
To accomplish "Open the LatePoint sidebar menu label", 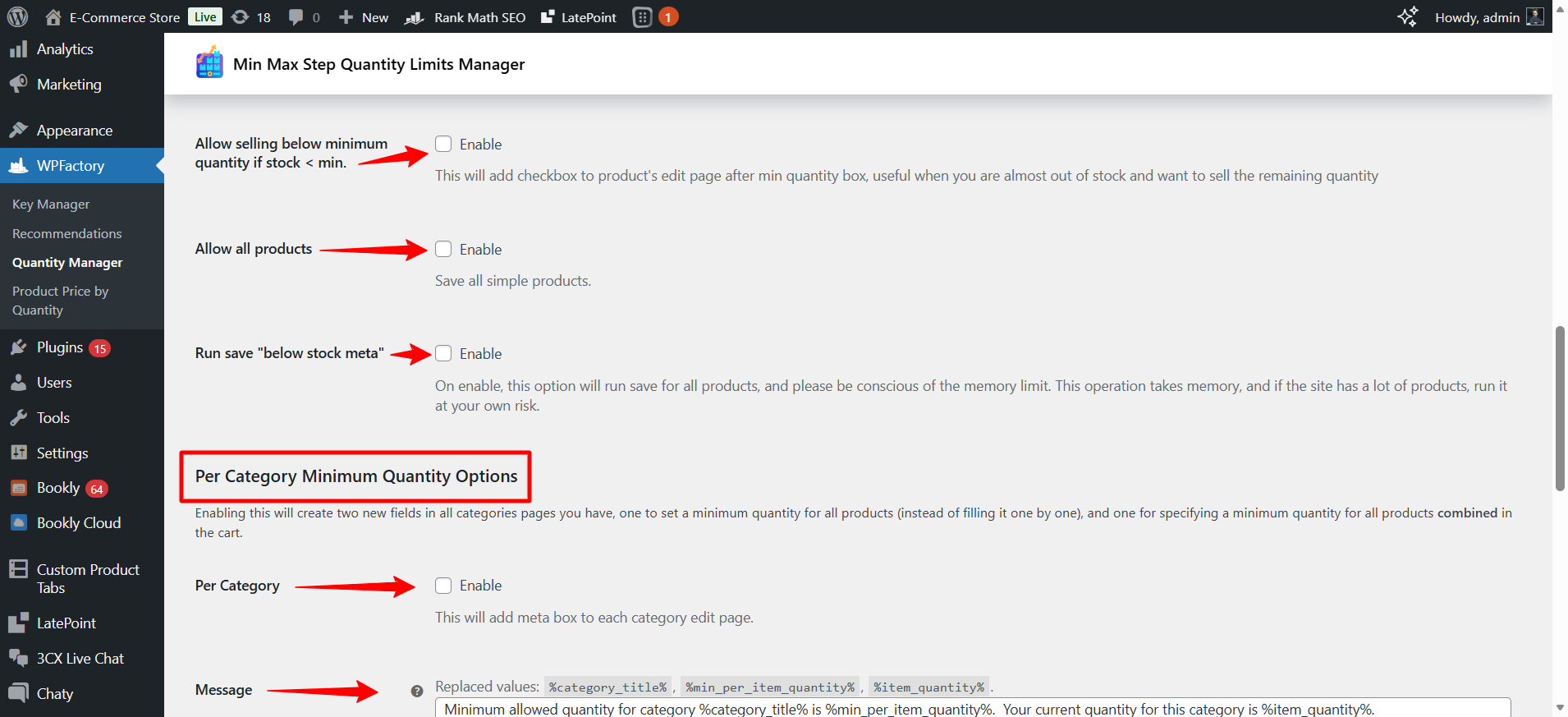I will (66, 623).
